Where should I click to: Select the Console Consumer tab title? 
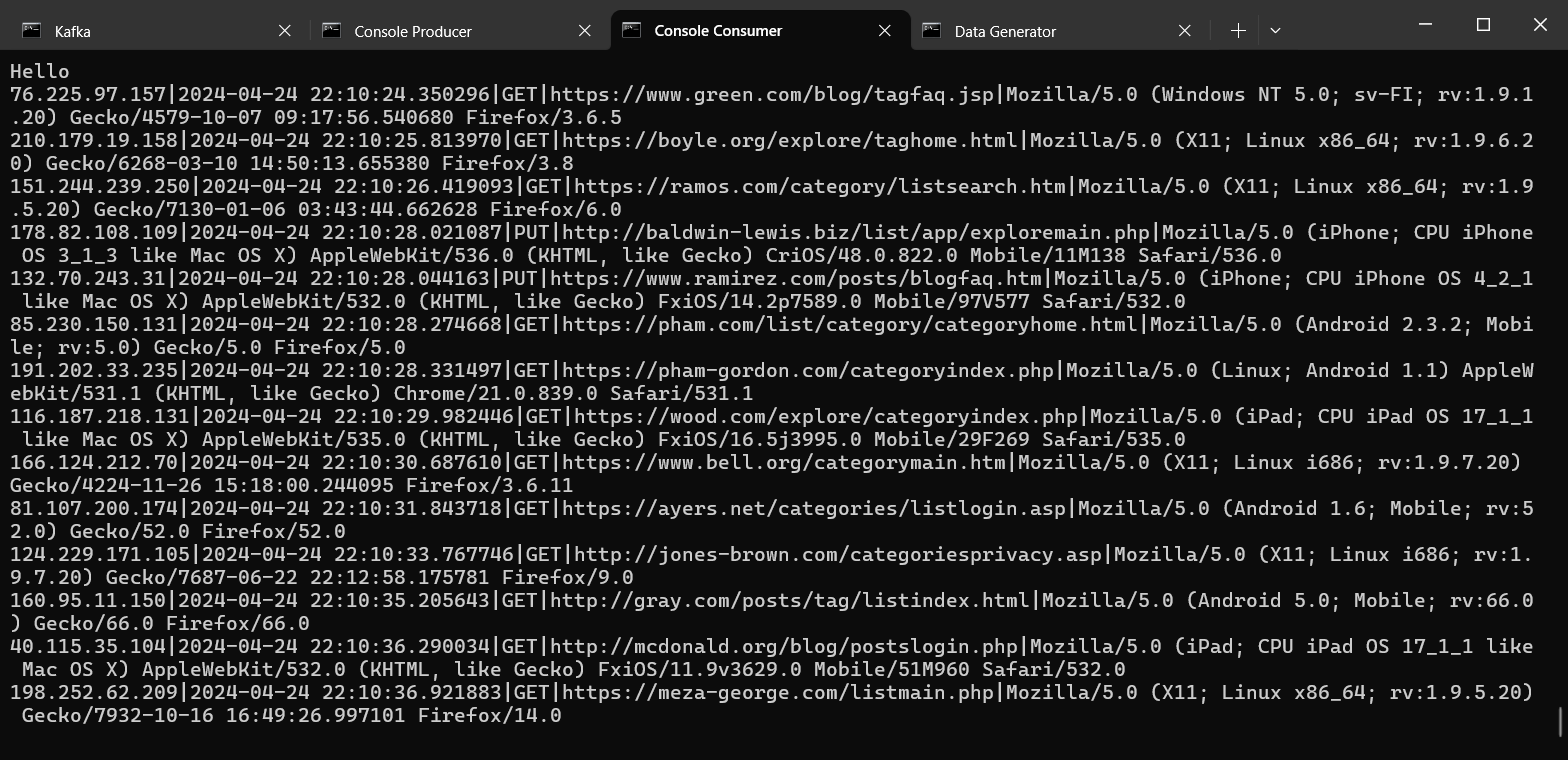pyautogui.click(x=718, y=31)
